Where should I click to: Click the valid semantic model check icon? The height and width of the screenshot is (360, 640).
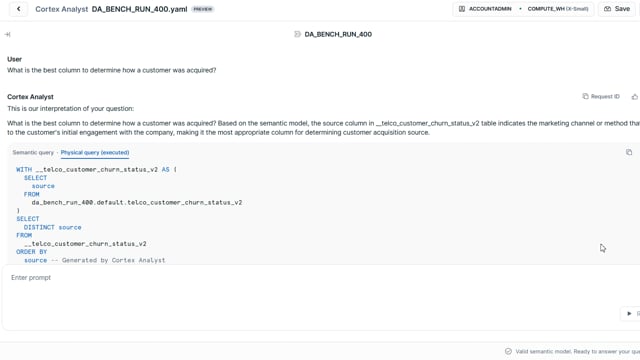click(508, 351)
